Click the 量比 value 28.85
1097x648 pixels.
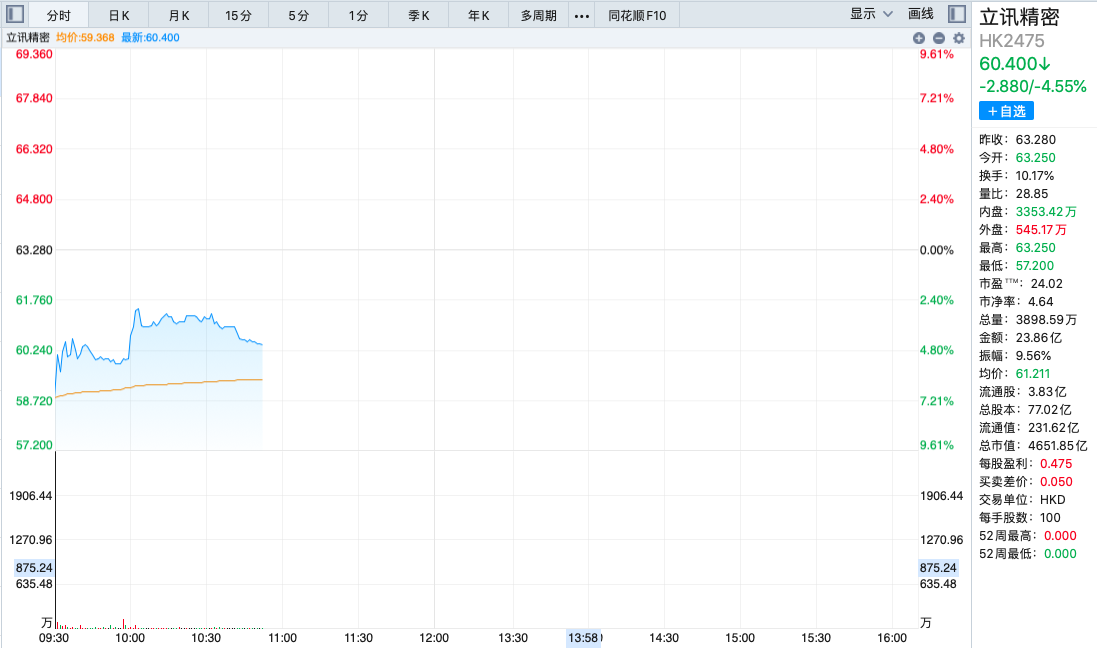[x=1032, y=194]
